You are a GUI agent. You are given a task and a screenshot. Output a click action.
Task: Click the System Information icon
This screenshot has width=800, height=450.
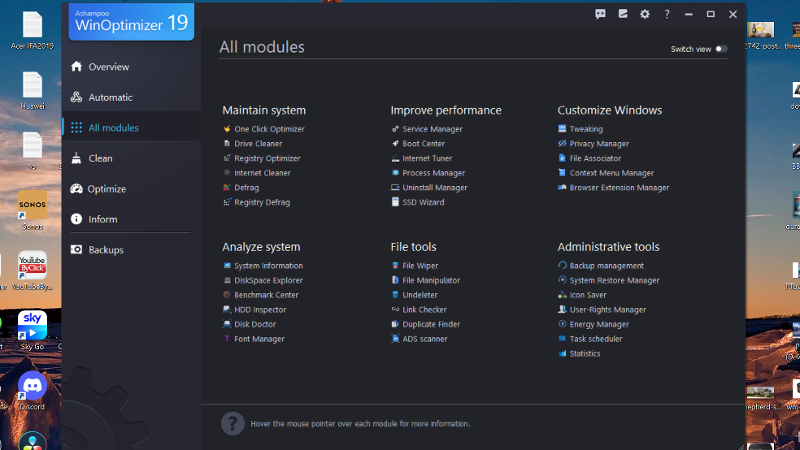pos(227,266)
